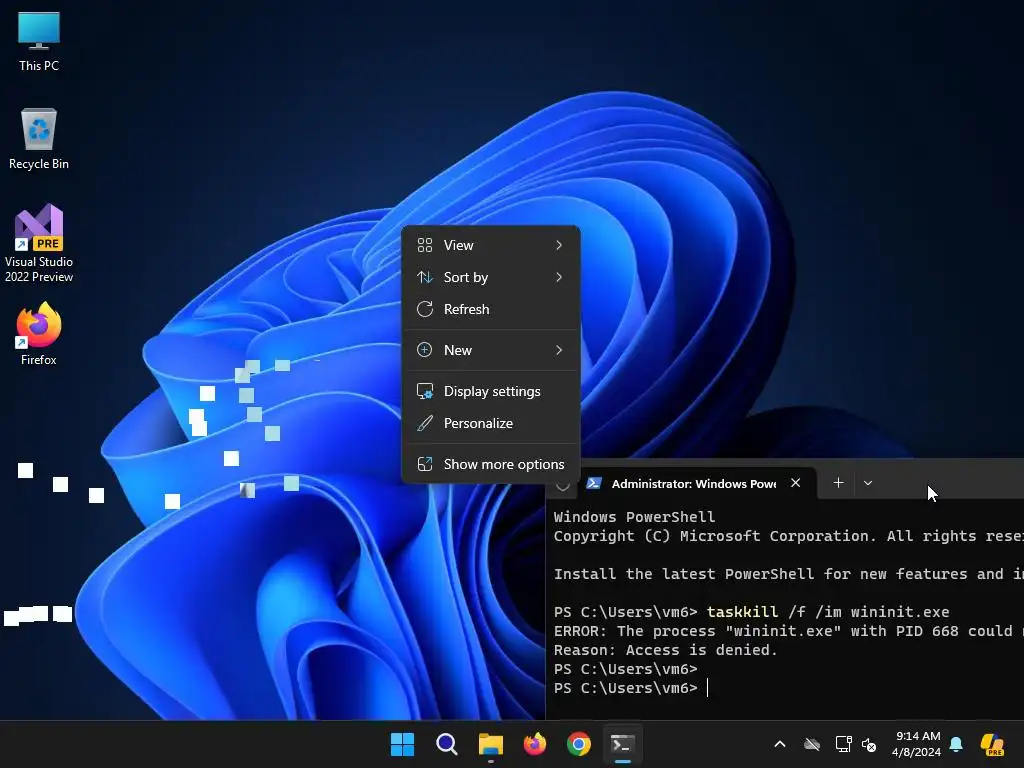Open the notifications bell
Viewport: 1024px width, 768px height.
(956, 744)
